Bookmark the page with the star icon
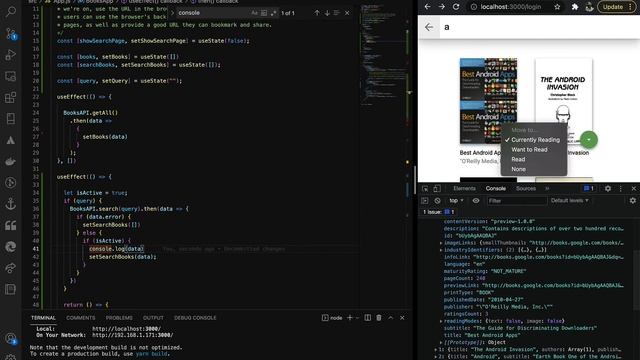The image size is (640, 360). click(557, 7)
